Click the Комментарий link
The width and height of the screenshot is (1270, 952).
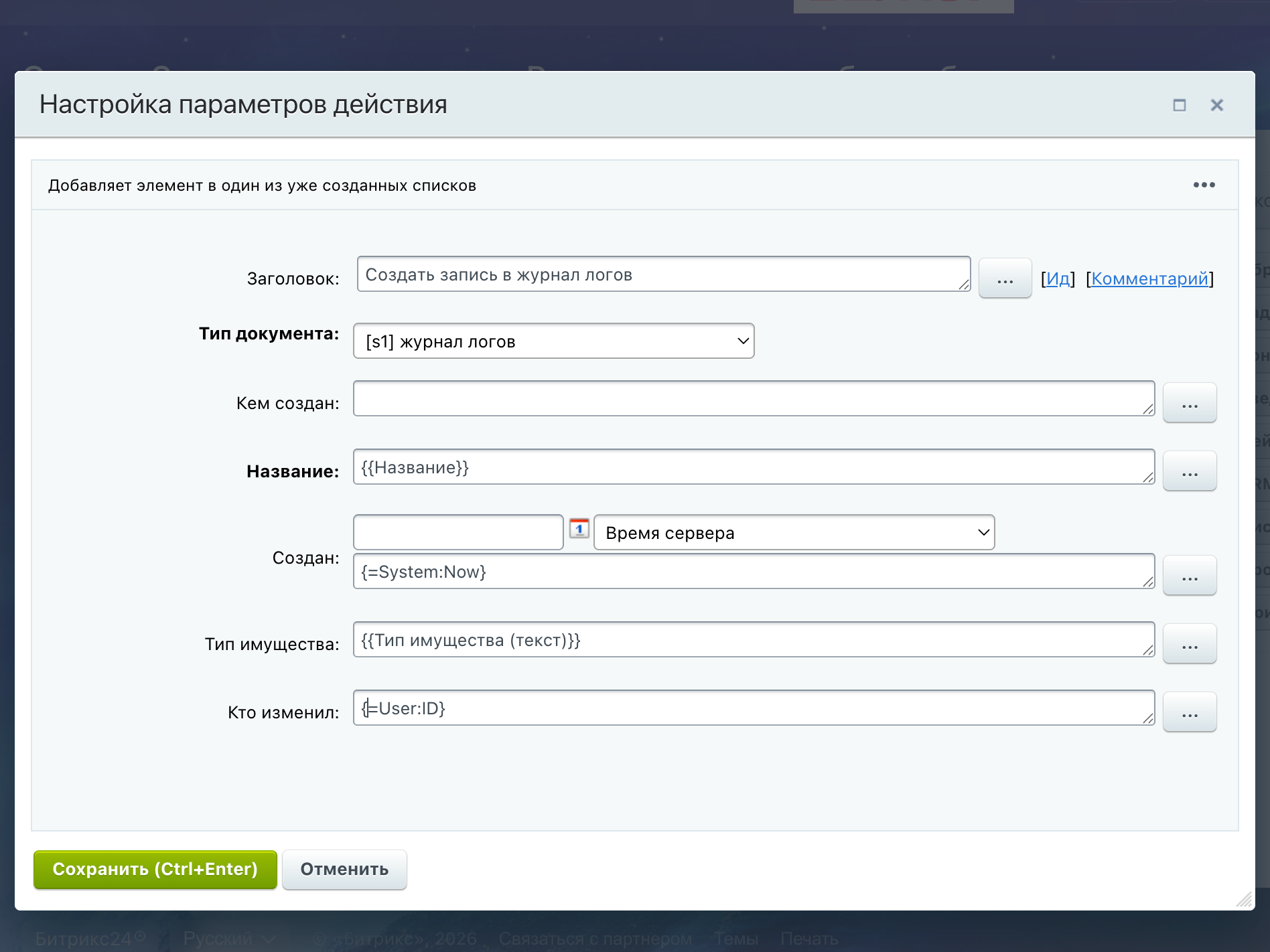pyautogui.click(x=1149, y=279)
